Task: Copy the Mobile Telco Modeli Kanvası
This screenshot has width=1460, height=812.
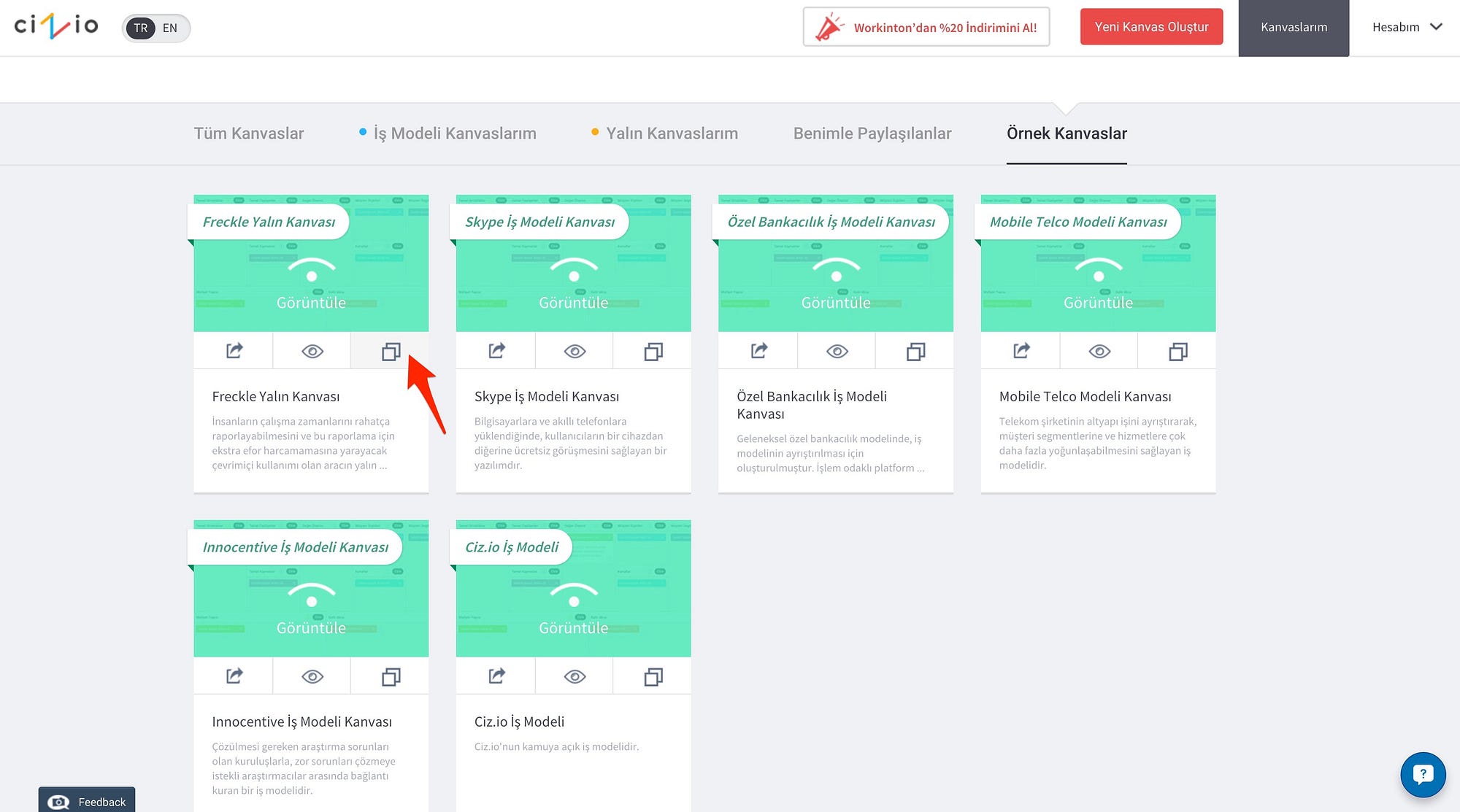Action: coord(1177,351)
